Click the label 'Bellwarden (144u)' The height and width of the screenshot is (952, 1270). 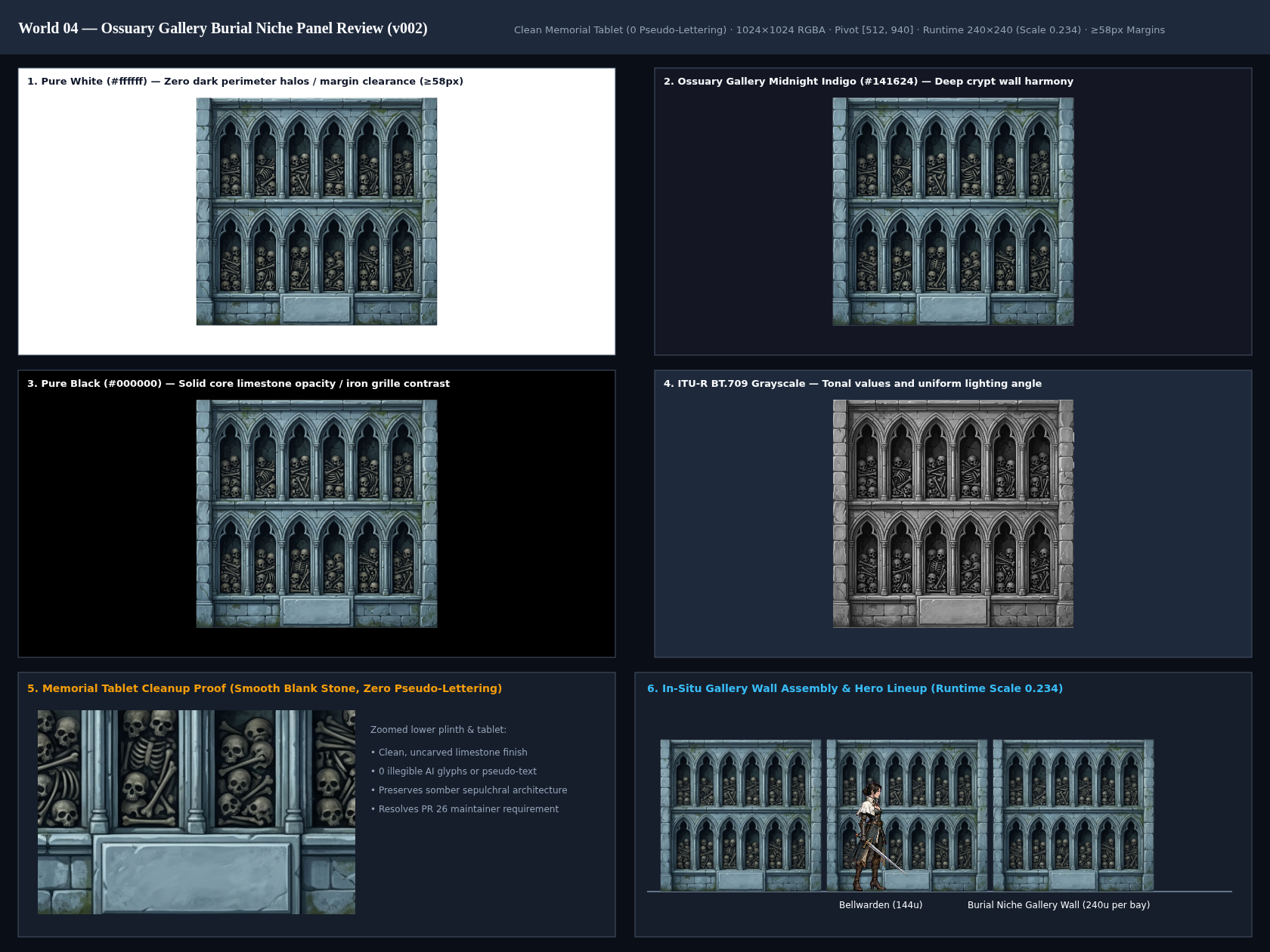[881, 905]
